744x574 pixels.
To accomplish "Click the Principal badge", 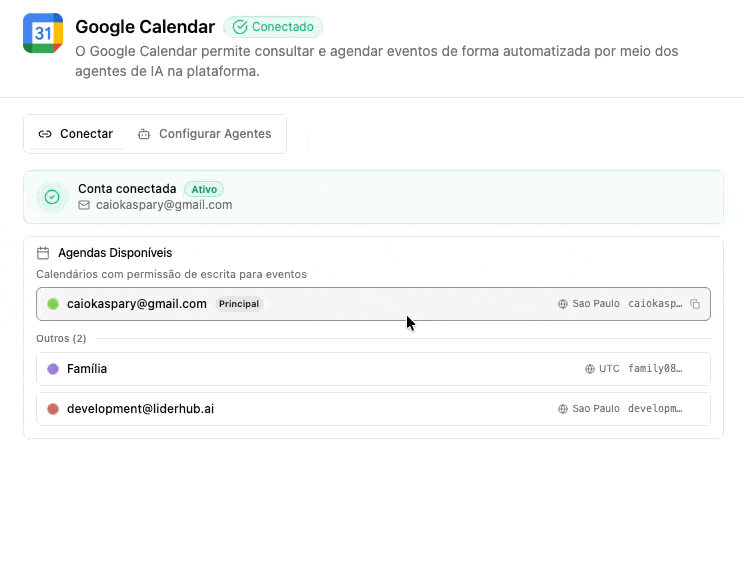I will [239, 304].
